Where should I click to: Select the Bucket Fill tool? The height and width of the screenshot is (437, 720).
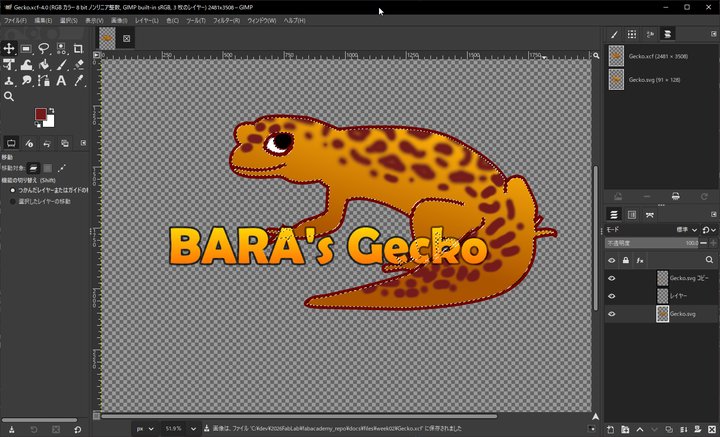[x=44, y=65]
